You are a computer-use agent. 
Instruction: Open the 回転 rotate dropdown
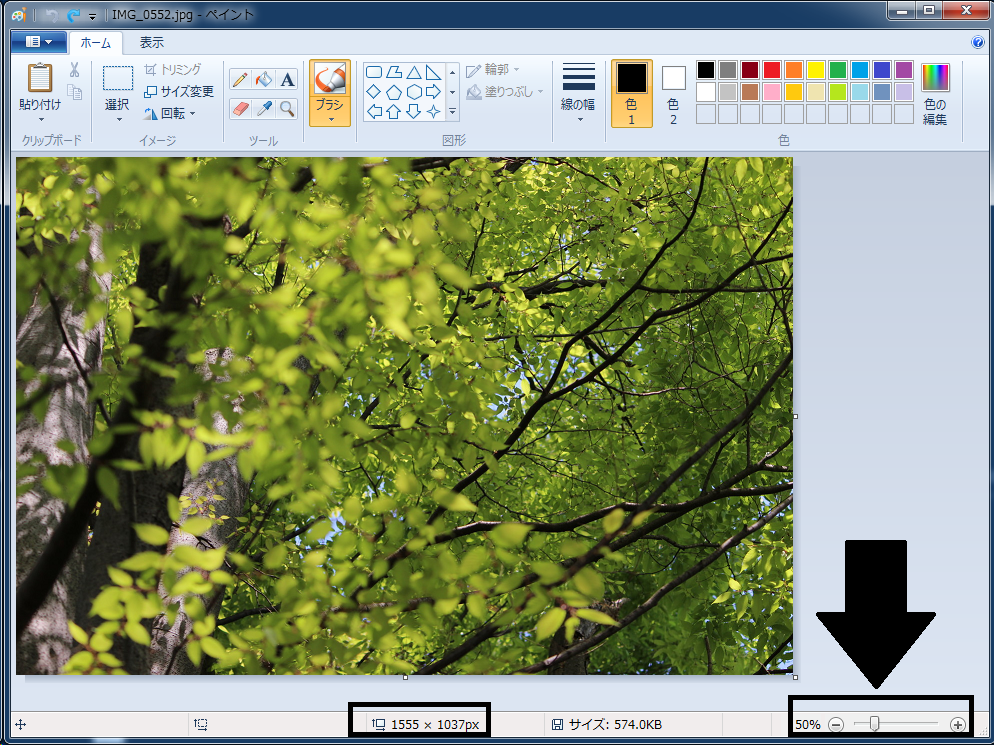point(170,113)
